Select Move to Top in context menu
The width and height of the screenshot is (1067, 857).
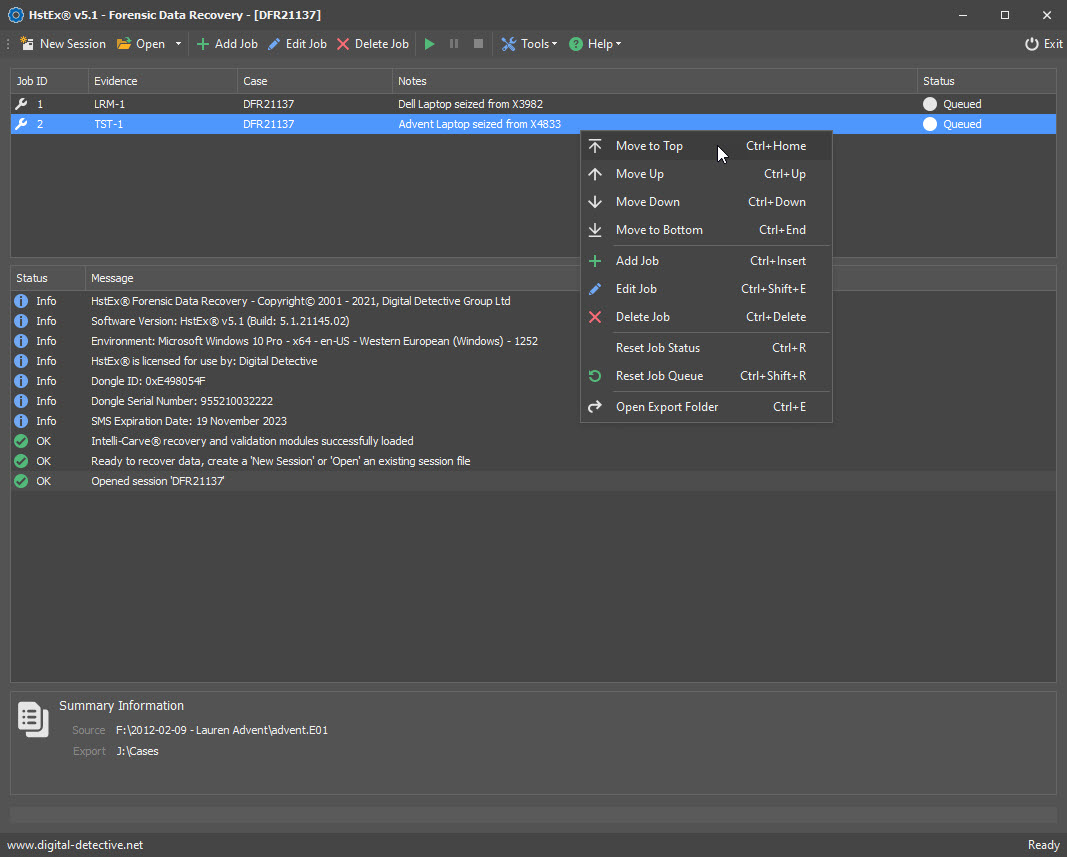706,146
